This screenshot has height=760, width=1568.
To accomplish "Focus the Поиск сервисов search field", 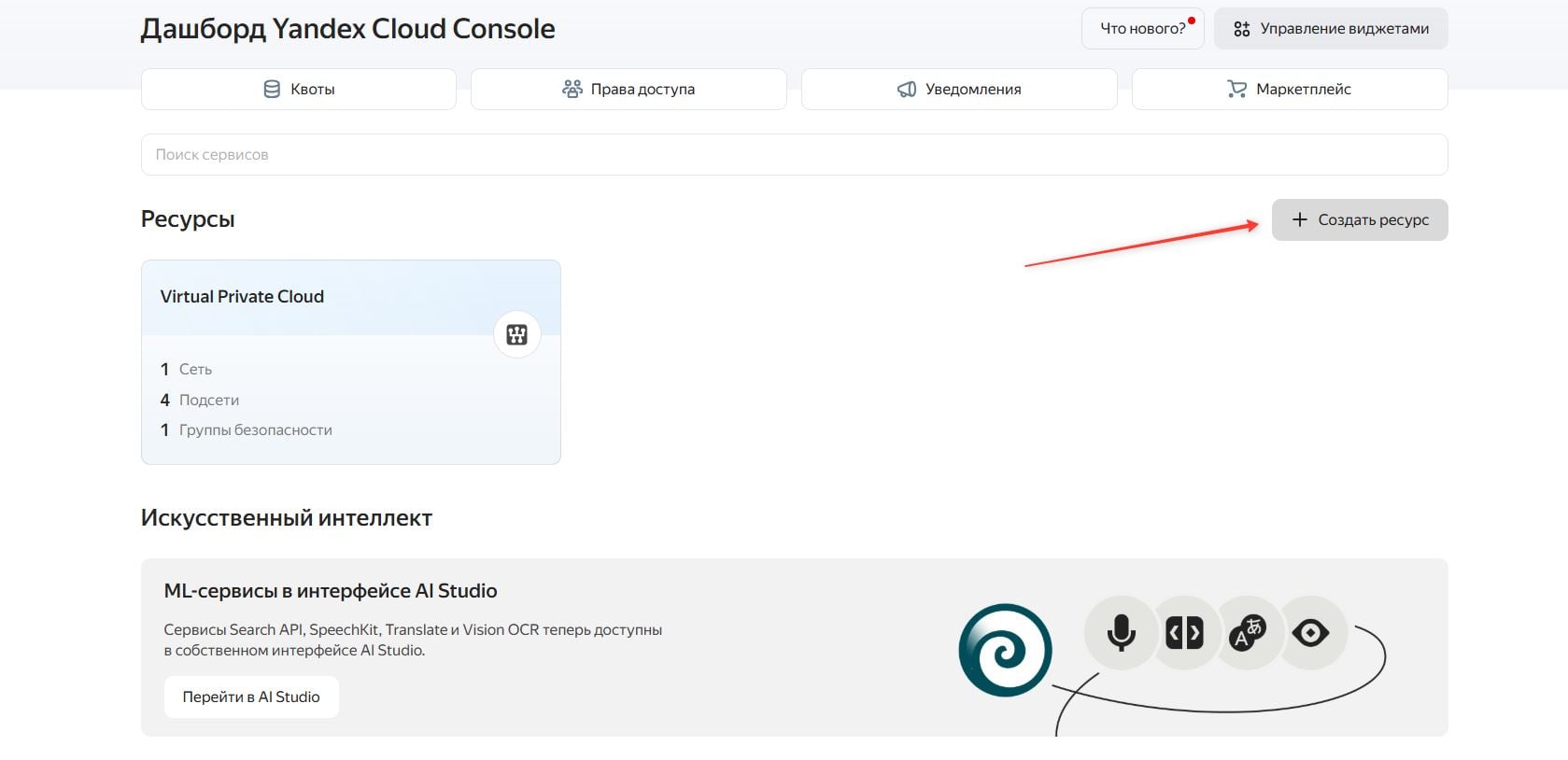I will 794,155.
